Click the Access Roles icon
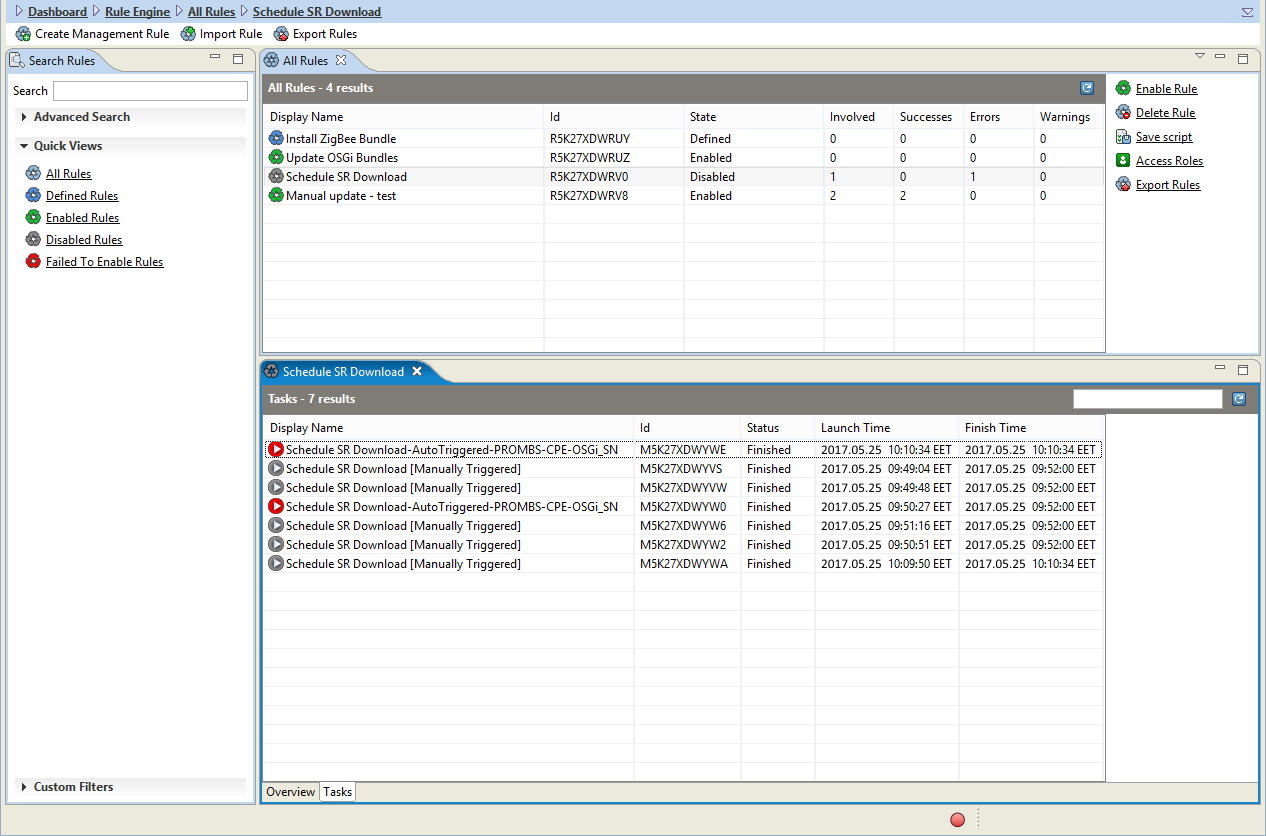This screenshot has width=1266, height=836. 1123,161
